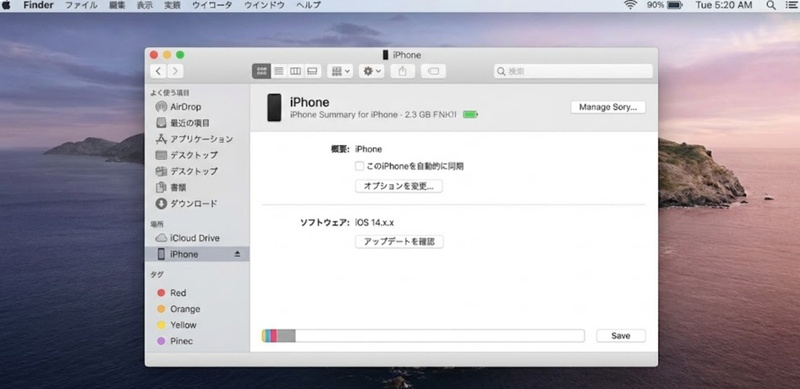Open the Finder menu

(38, 5)
